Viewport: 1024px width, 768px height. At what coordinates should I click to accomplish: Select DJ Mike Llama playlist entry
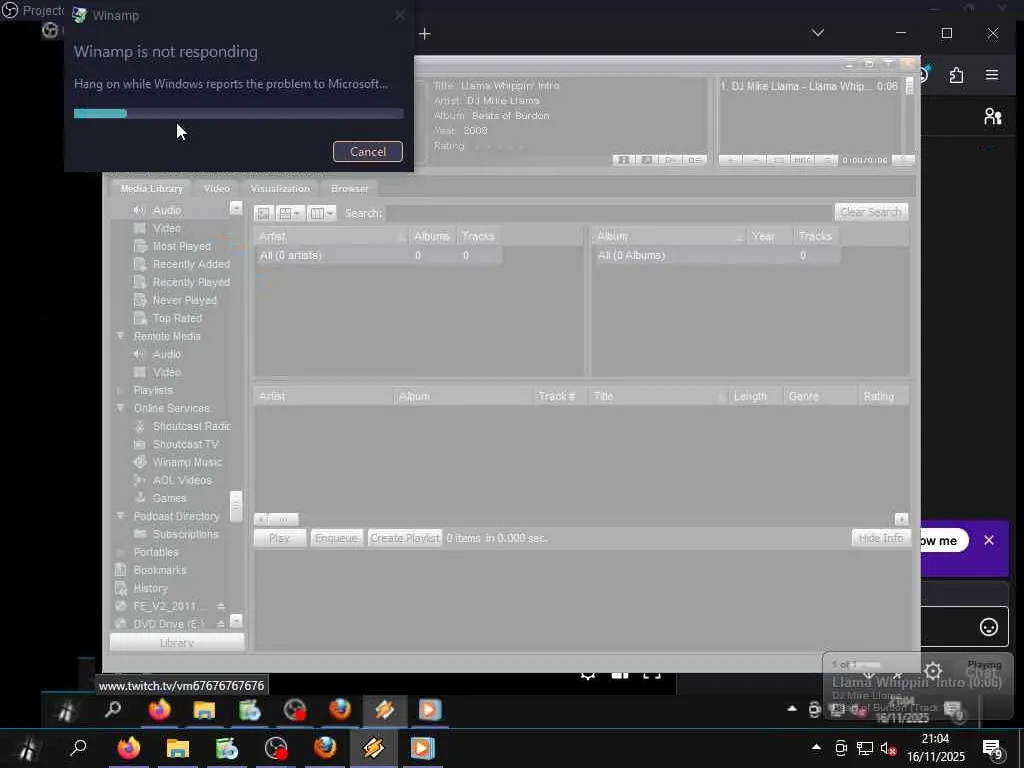click(810, 86)
